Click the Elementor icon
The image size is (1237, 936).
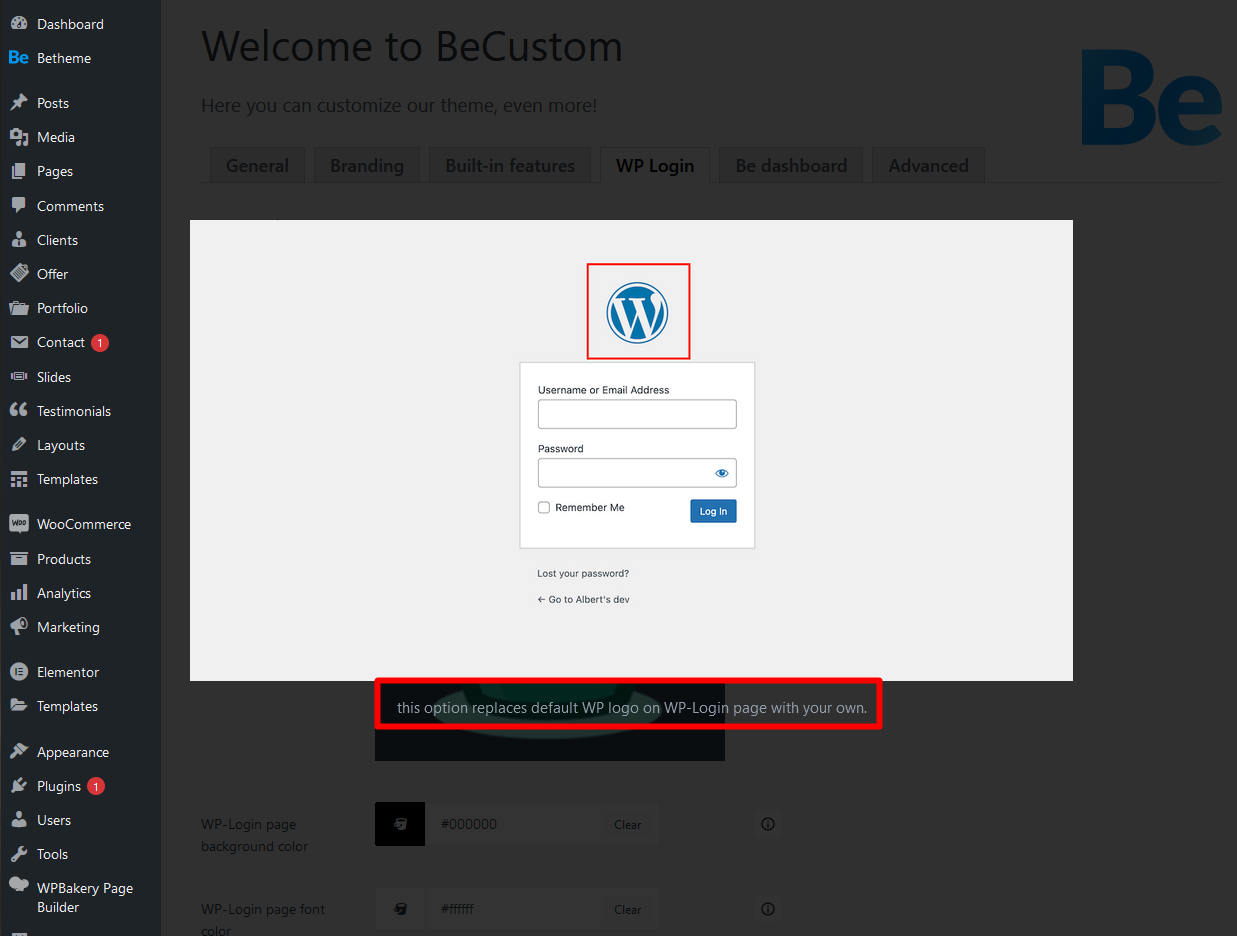[x=18, y=672]
